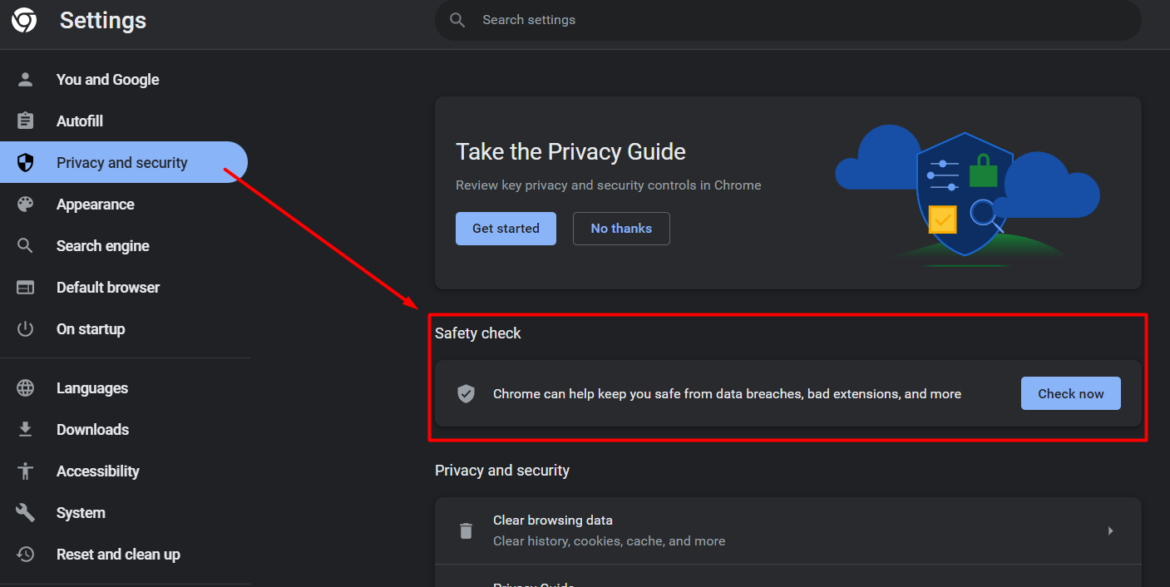This screenshot has height=587, width=1170.
Task: Click the Autofill clipboard icon
Action: pyautogui.click(x=26, y=121)
